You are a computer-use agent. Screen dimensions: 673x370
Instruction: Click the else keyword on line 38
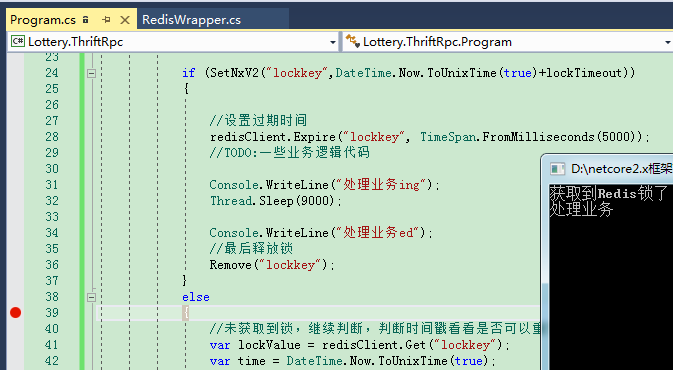[196, 297]
